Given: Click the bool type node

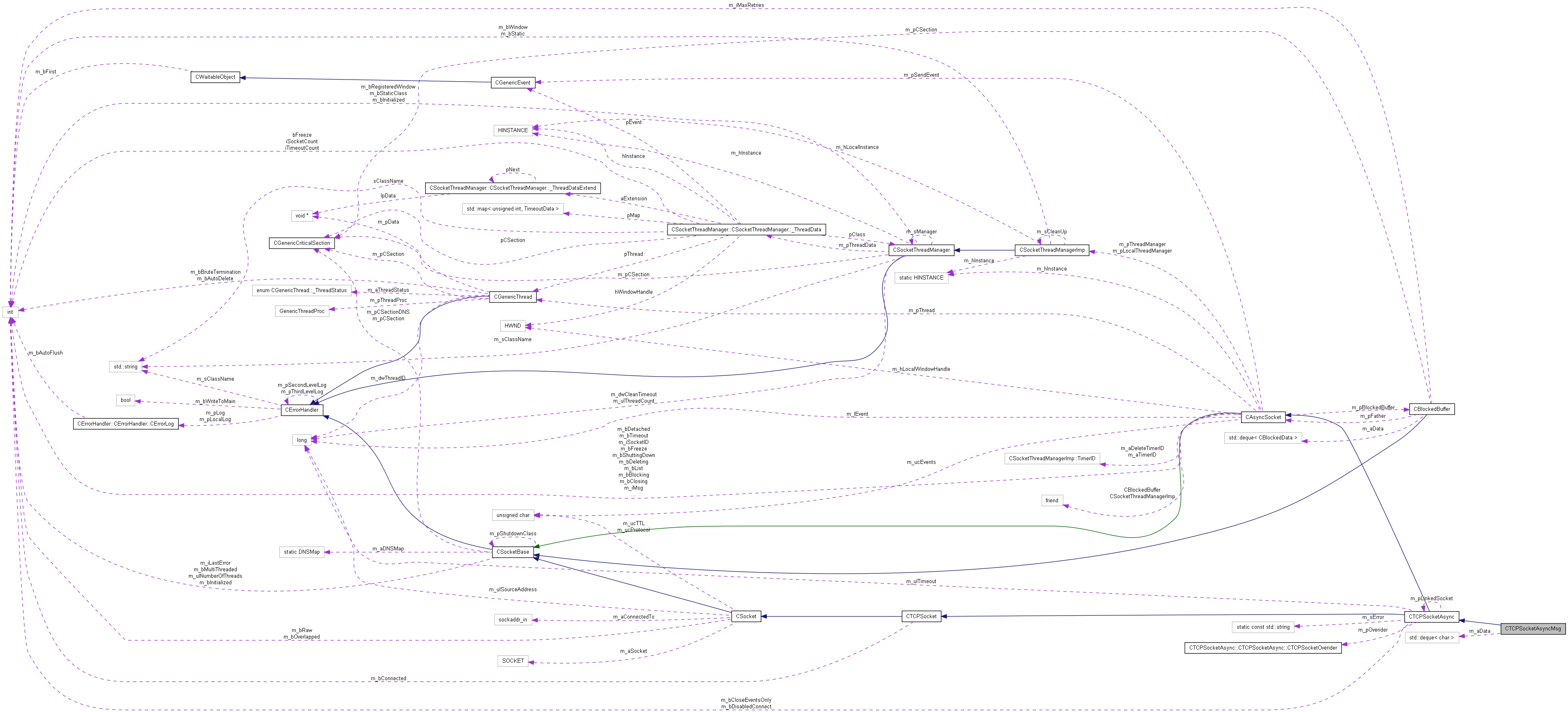Looking at the screenshot, I should [x=125, y=400].
